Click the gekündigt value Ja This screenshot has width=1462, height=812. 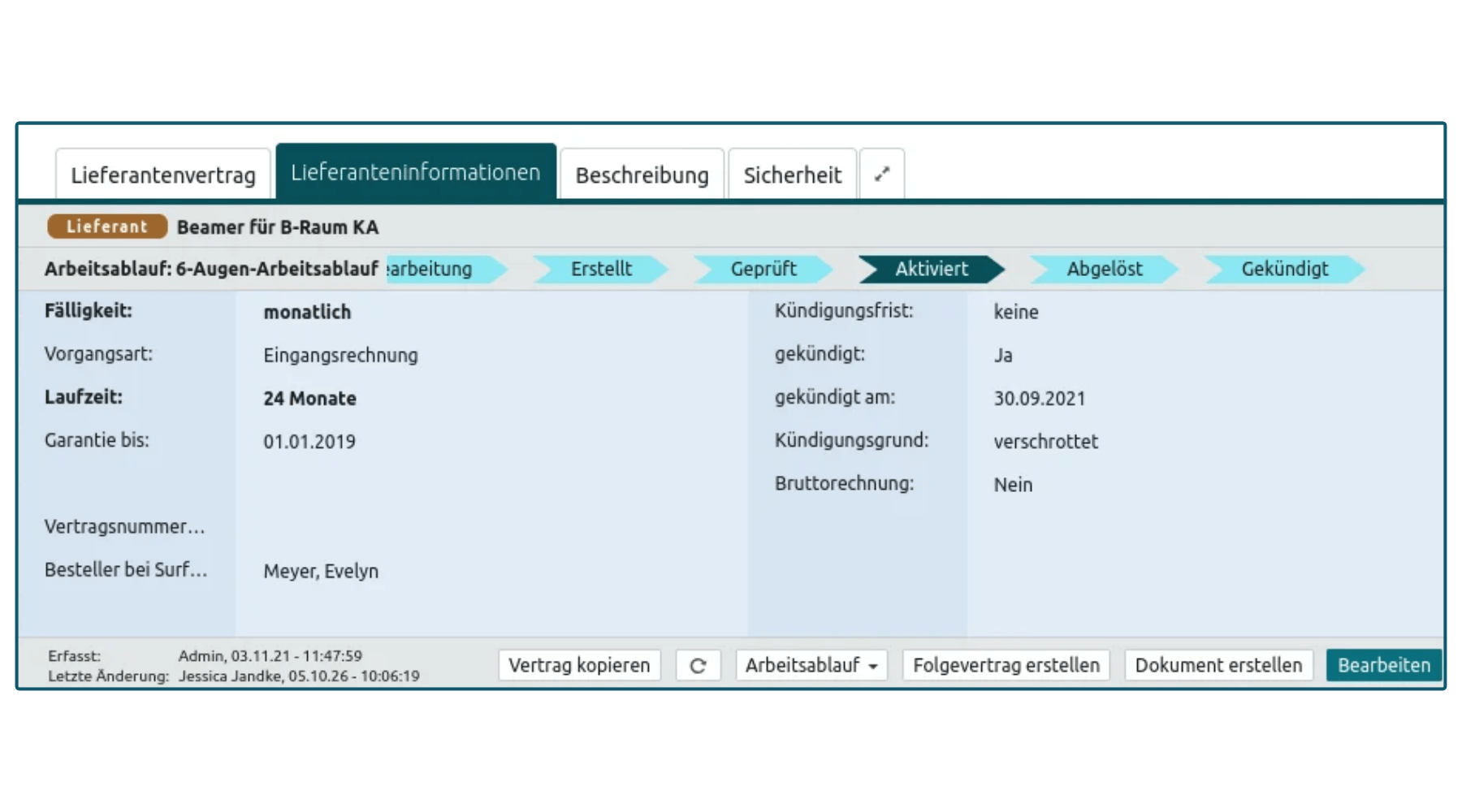(1003, 356)
